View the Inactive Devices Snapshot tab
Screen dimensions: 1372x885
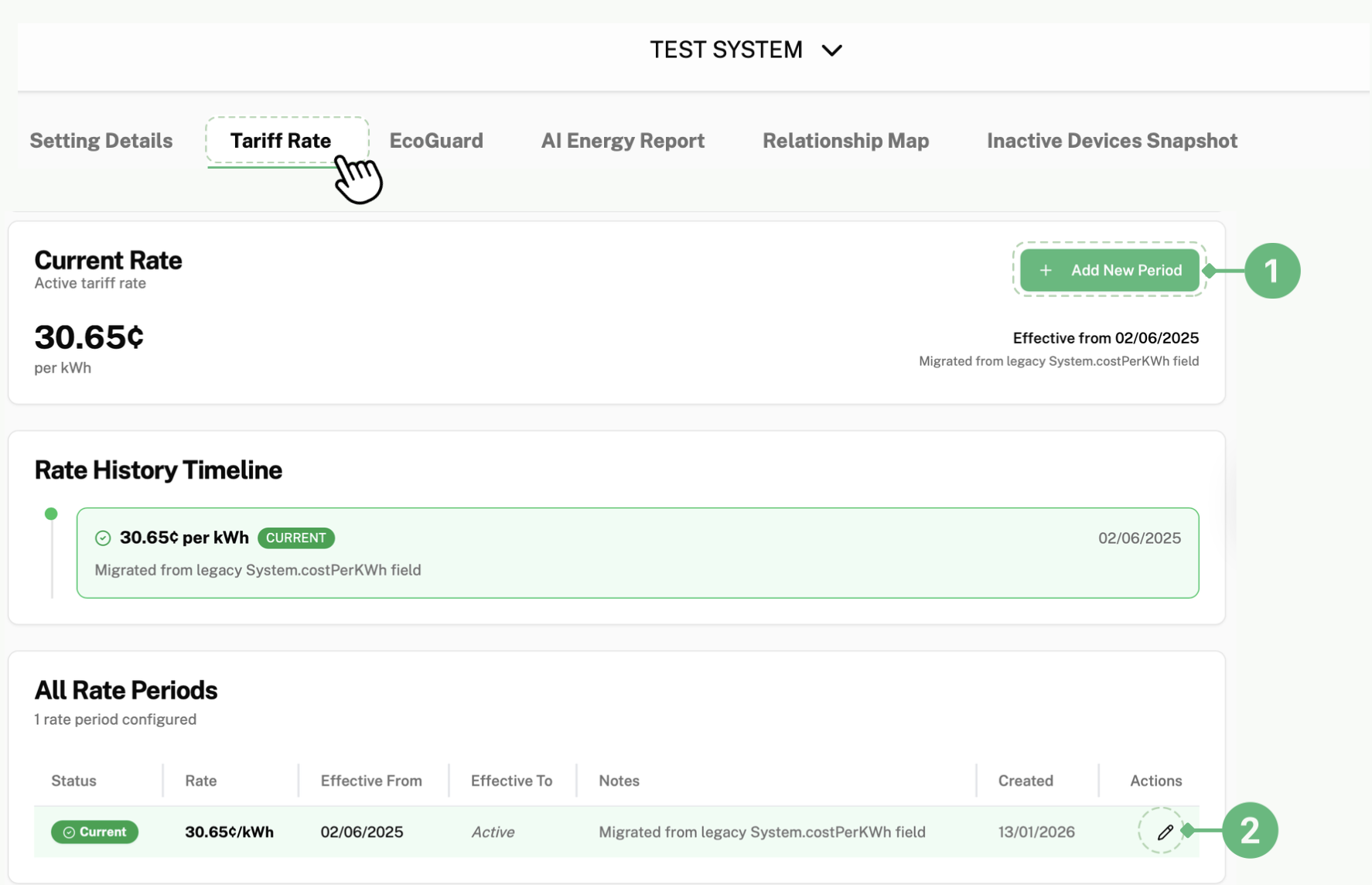[1111, 141]
